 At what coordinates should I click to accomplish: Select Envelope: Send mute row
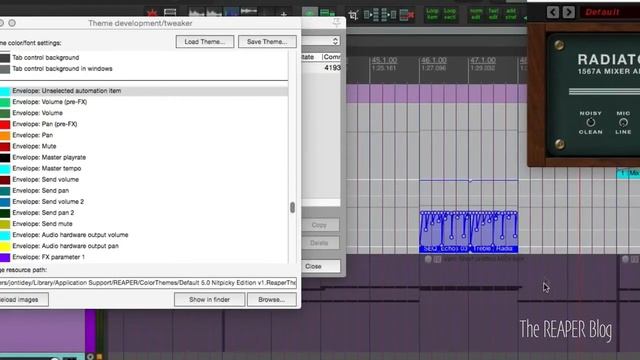(x=144, y=224)
